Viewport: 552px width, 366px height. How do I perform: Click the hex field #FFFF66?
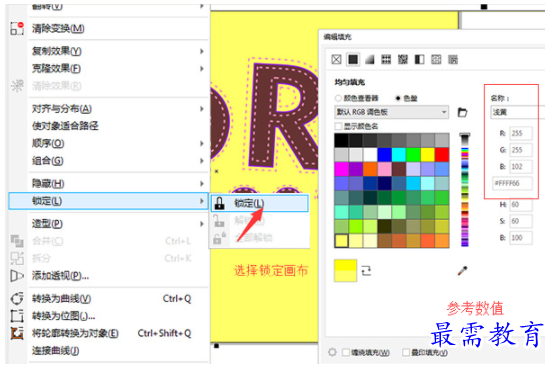[512, 183]
